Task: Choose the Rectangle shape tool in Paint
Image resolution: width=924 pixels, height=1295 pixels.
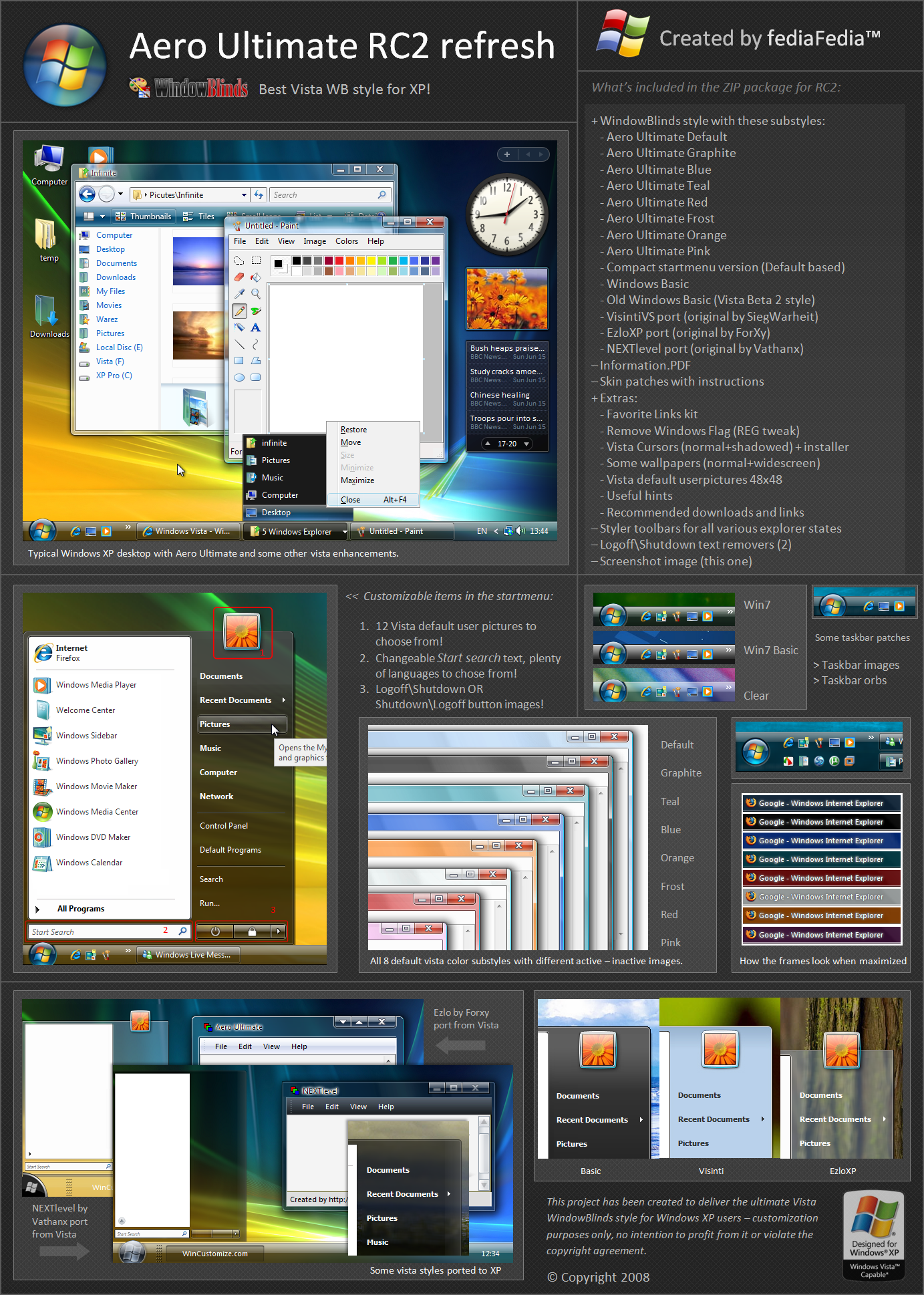Action: [x=239, y=361]
